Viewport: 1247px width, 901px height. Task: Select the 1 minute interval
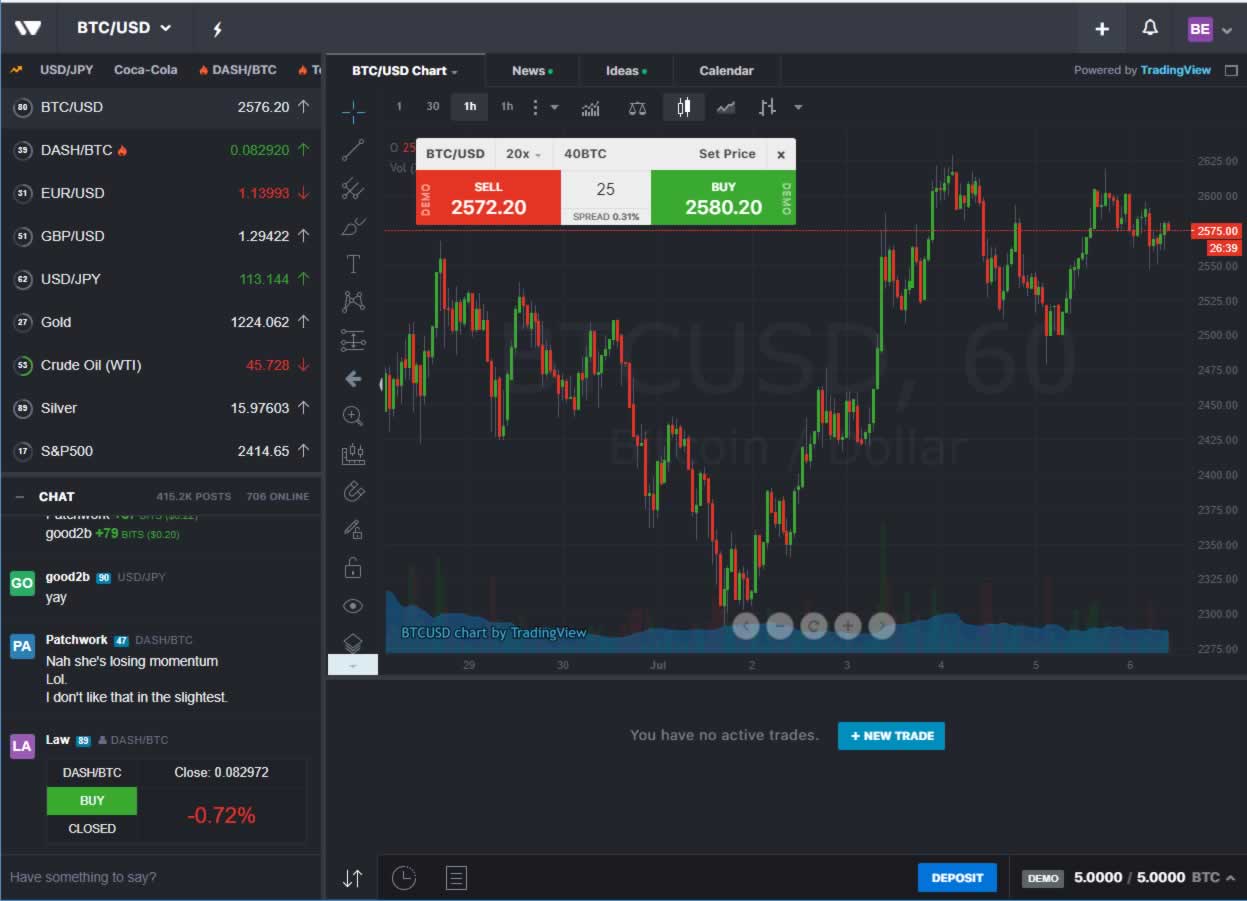click(x=399, y=107)
